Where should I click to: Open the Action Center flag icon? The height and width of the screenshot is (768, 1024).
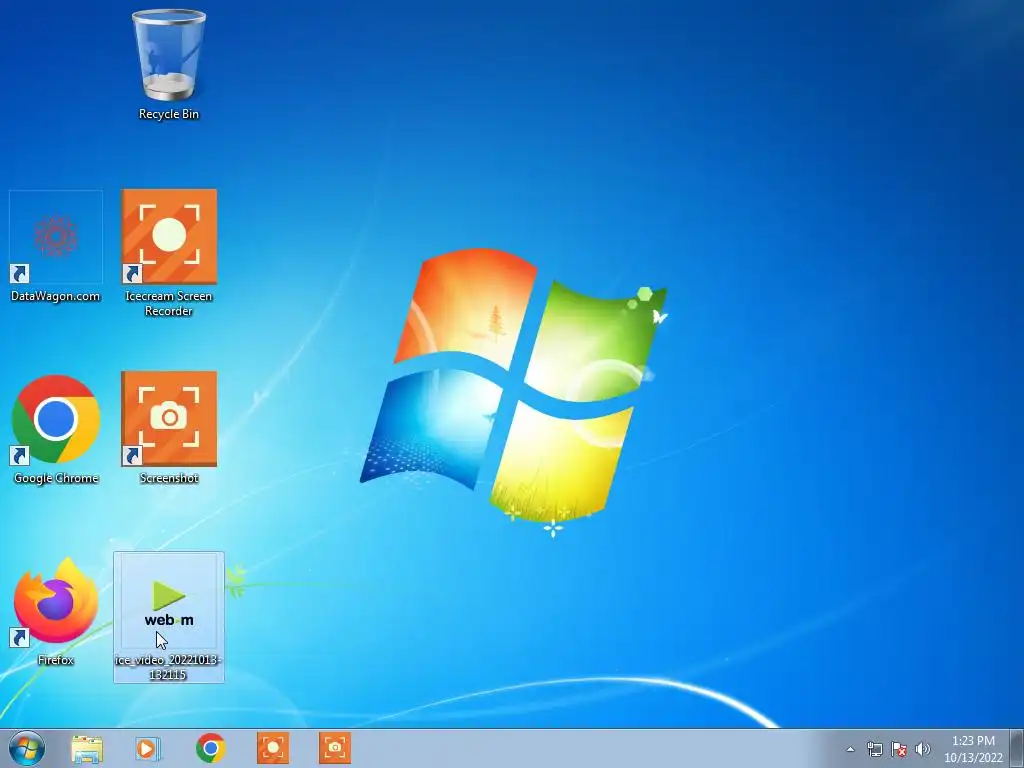(899, 749)
